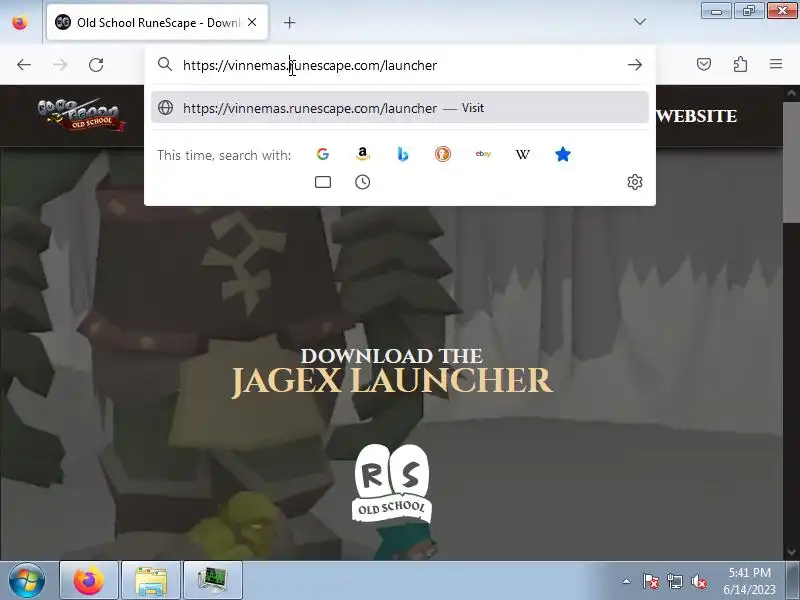Click into the URL address field

(x=400, y=65)
